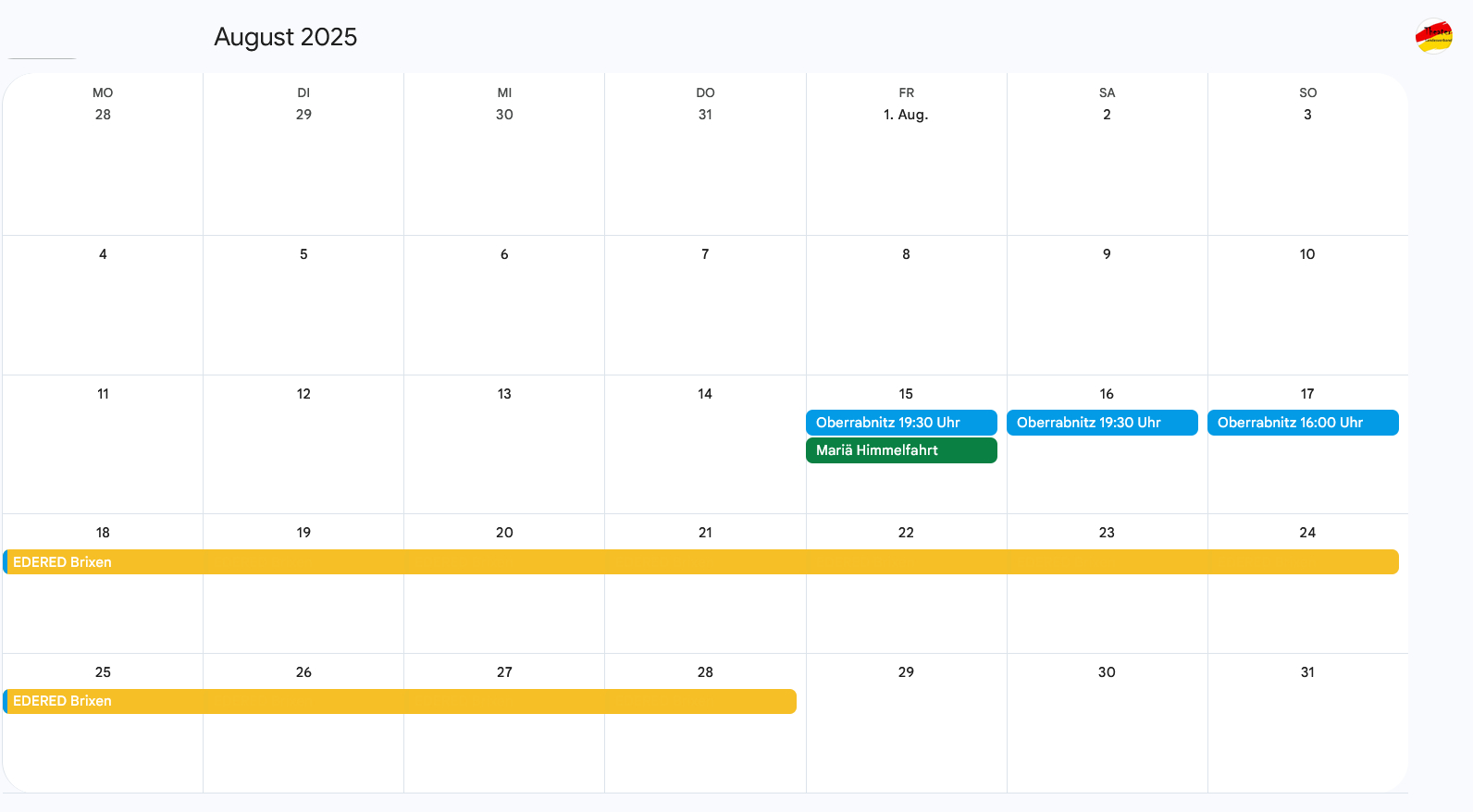Select the date 24
Screen dimensions: 1473x812
(x=1307, y=533)
